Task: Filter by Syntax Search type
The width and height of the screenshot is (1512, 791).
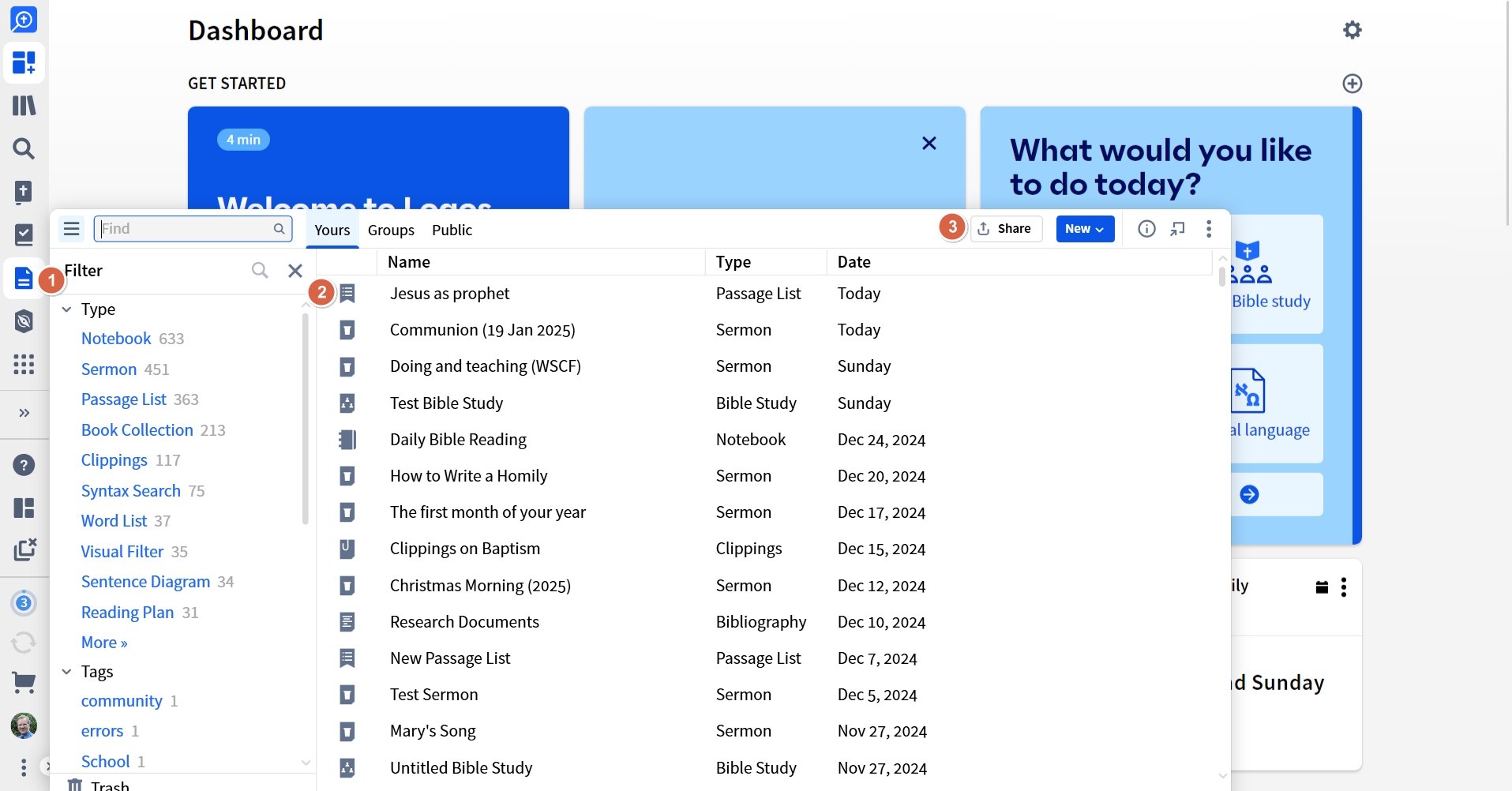Action: (131, 491)
